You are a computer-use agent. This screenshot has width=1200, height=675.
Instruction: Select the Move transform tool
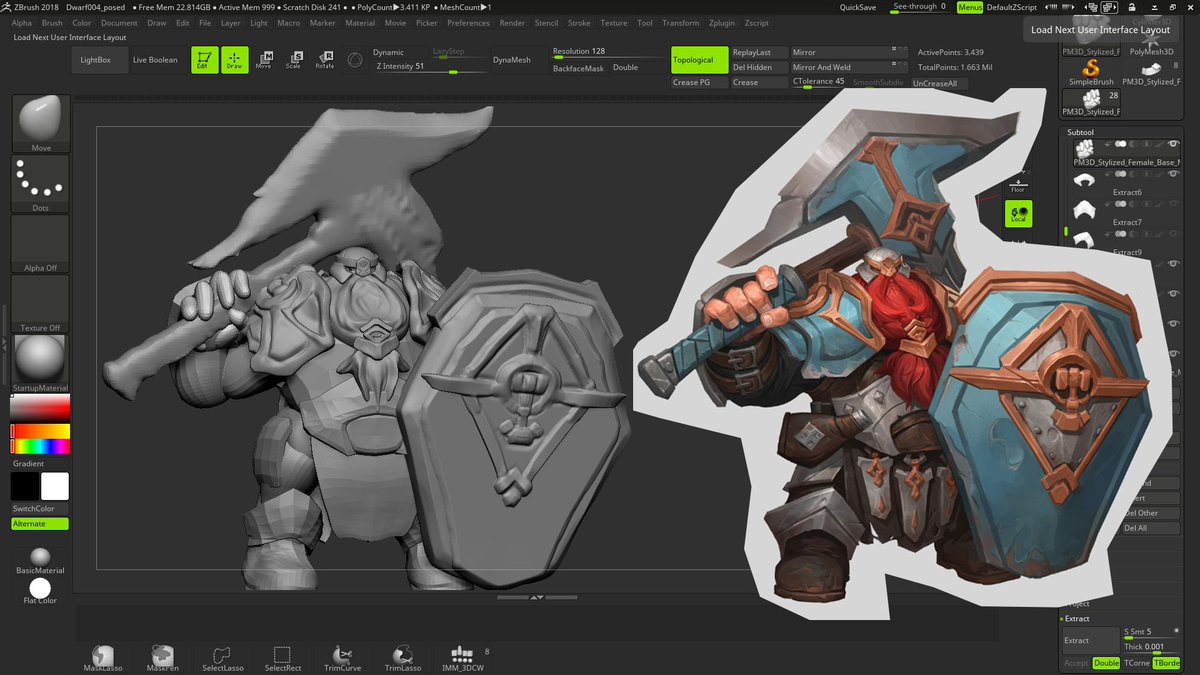coord(264,60)
